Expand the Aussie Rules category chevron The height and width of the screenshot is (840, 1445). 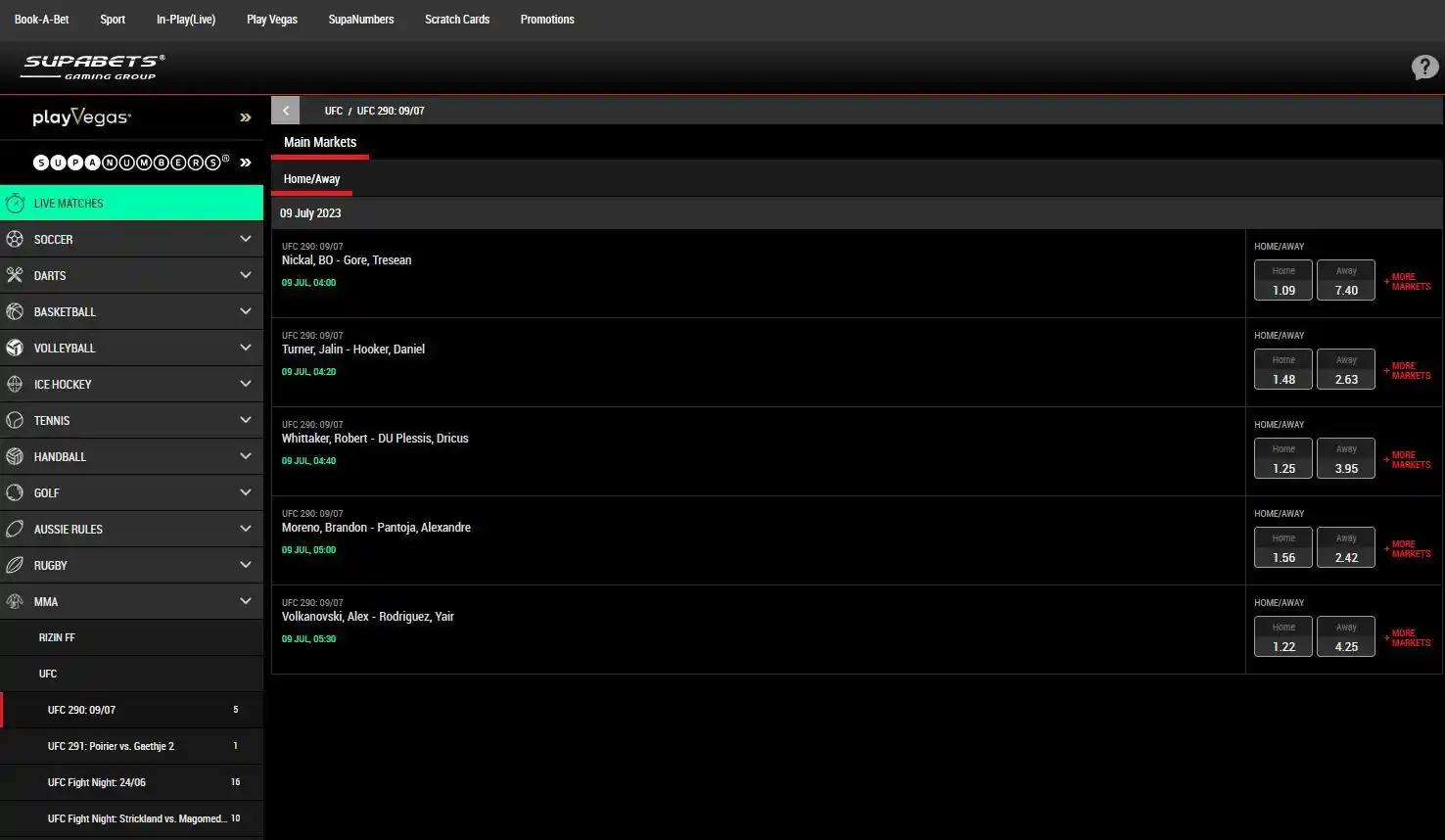[x=246, y=529]
